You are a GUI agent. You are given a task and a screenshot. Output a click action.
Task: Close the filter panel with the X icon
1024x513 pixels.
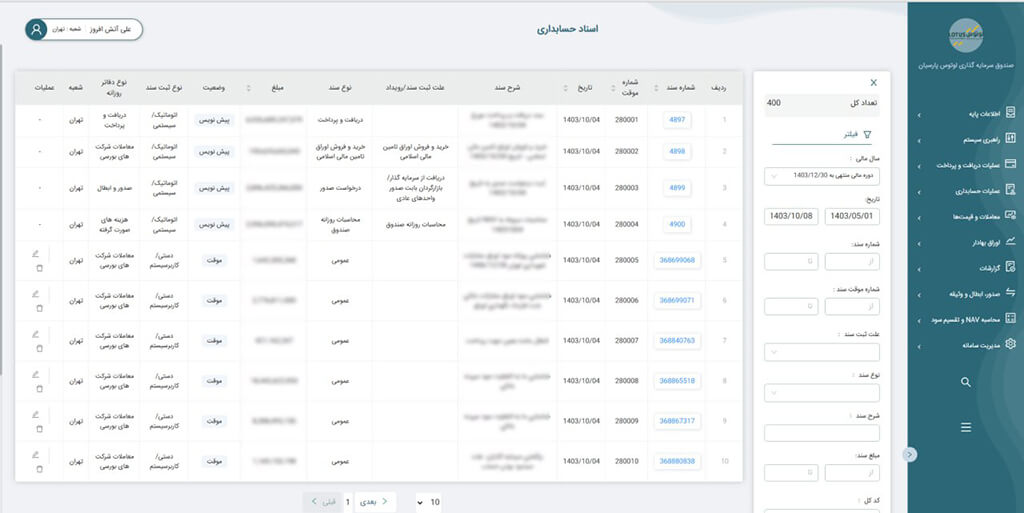(x=873, y=83)
